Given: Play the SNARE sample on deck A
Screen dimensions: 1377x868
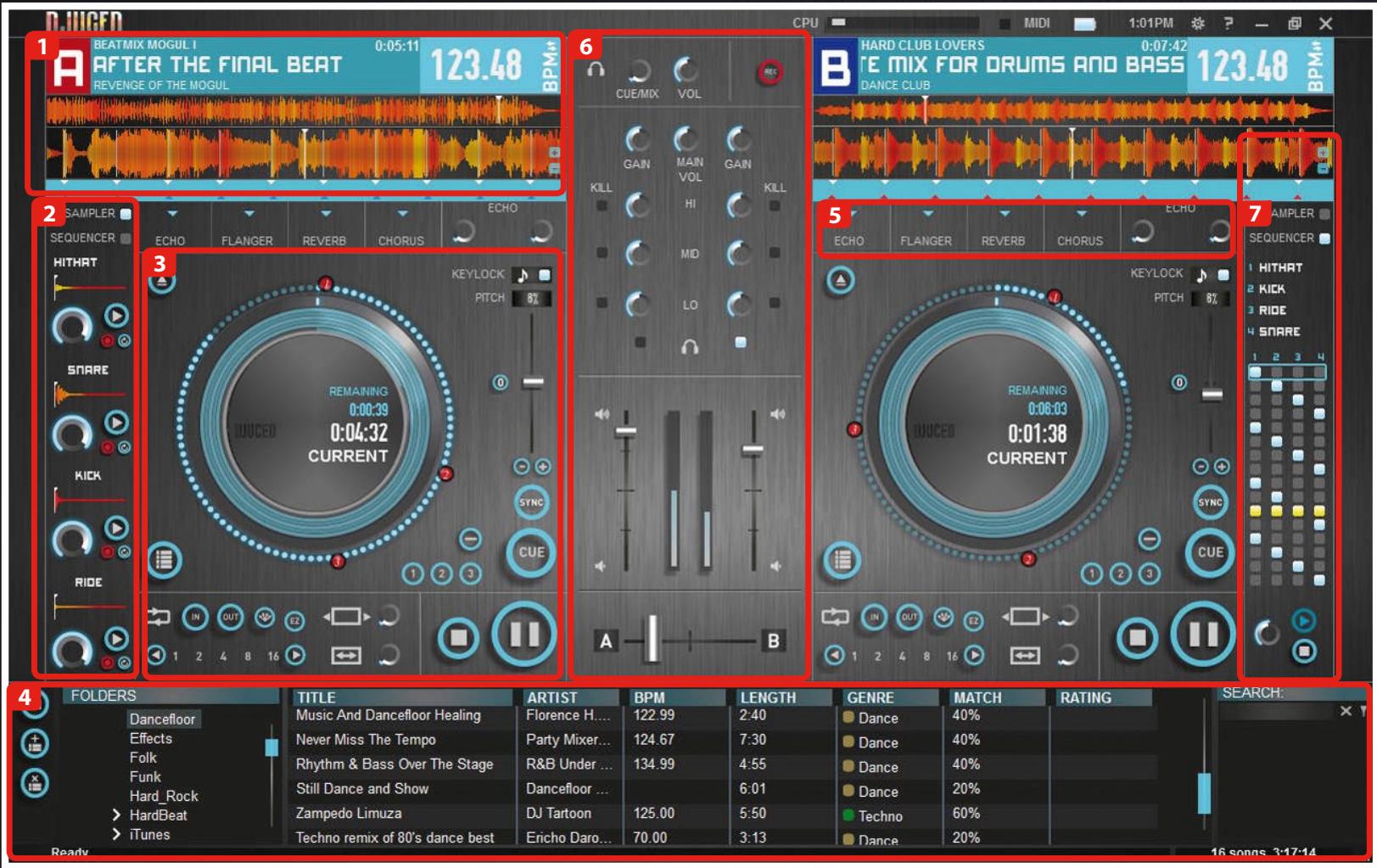Looking at the screenshot, I should [116, 422].
